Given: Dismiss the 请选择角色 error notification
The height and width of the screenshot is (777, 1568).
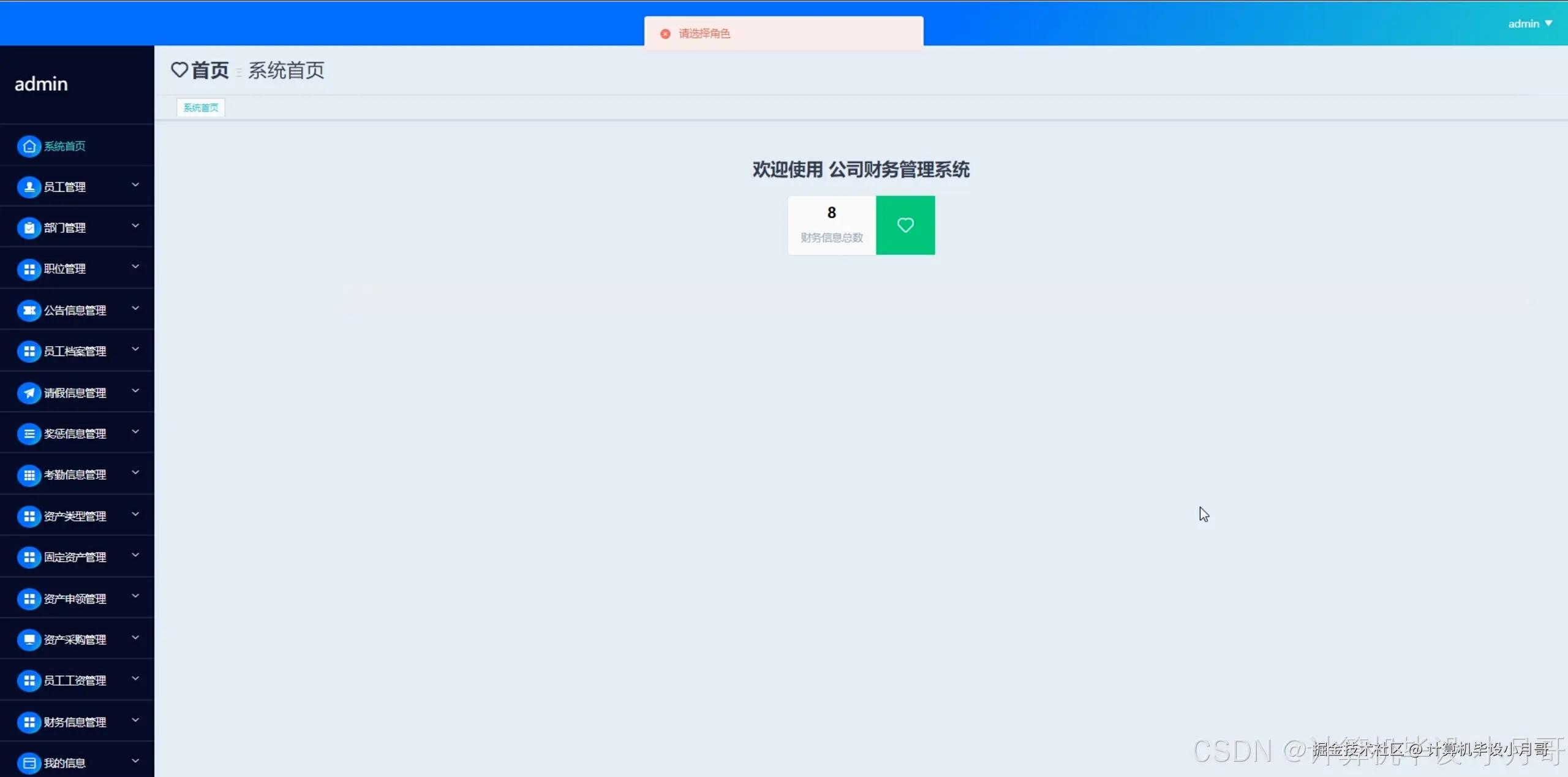Looking at the screenshot, I should coord(665,33).
